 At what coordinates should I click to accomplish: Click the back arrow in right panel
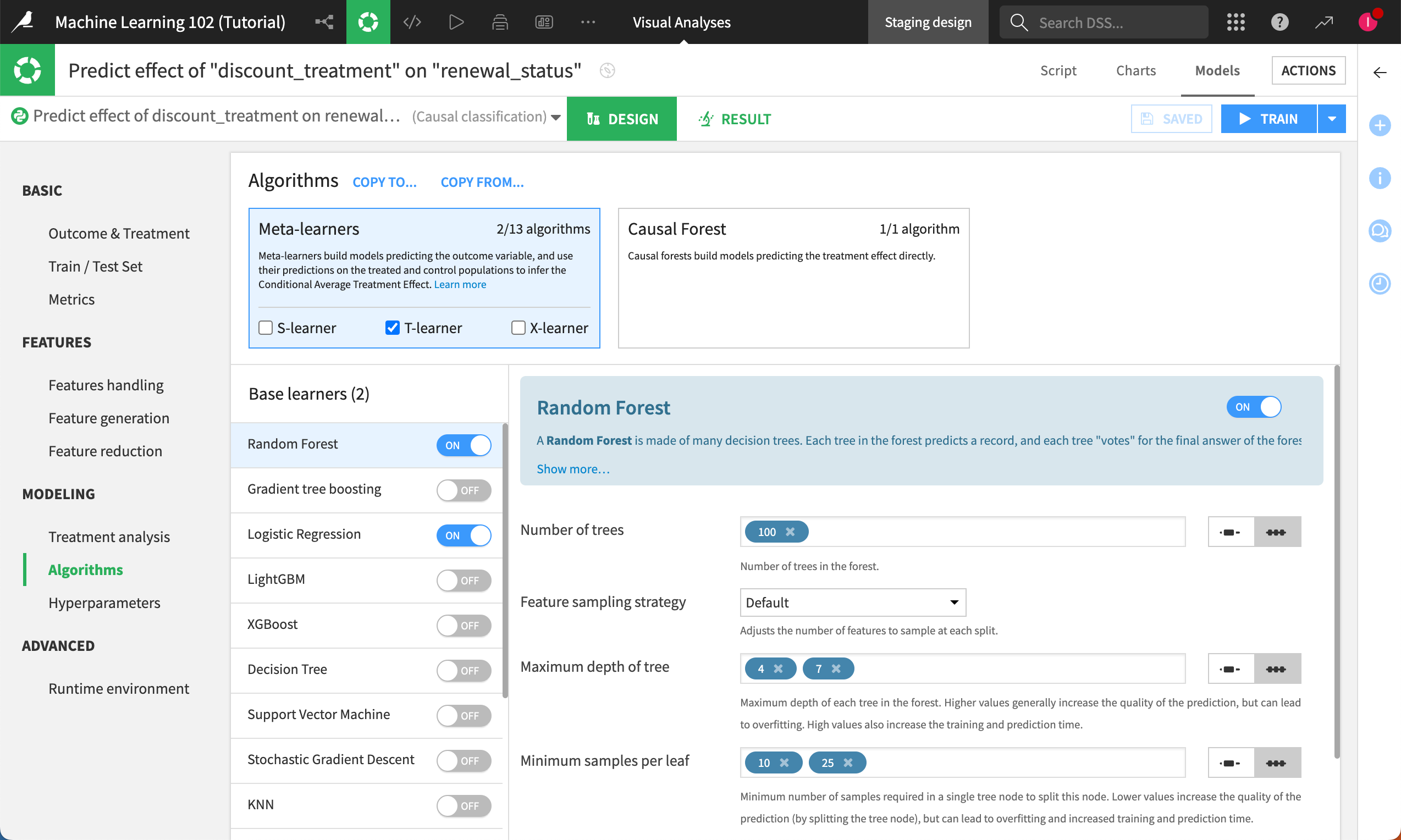pyautogui.click(x=1380, y=73)
